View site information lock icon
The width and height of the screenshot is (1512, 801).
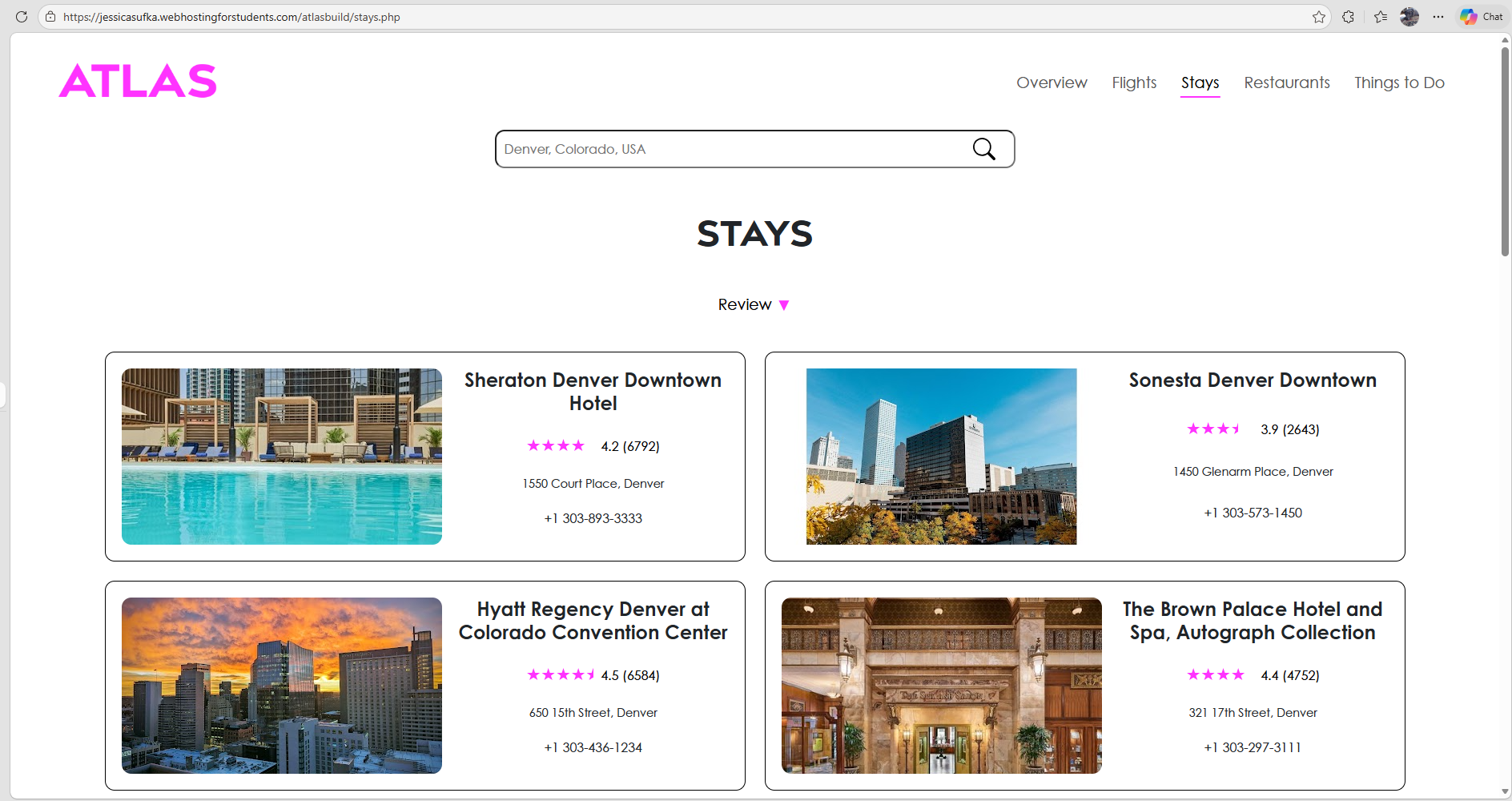click(x=50, y=17)
